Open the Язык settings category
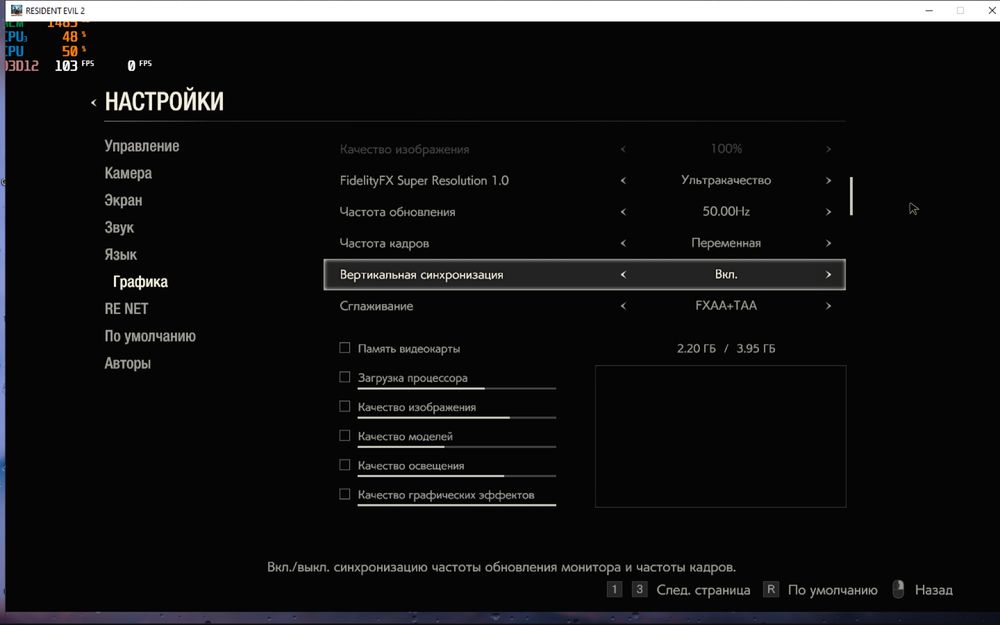The width and height of the screenshot is (1000, 625). (121, 255)
